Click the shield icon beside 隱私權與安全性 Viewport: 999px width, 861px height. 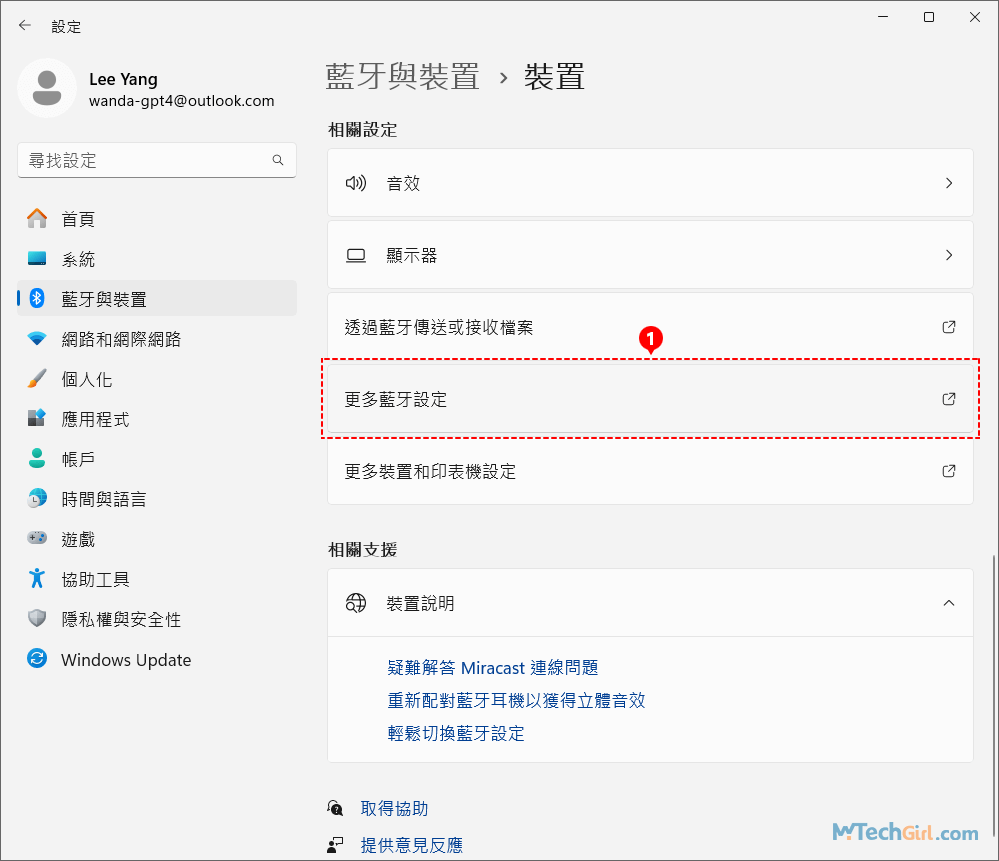35,619
